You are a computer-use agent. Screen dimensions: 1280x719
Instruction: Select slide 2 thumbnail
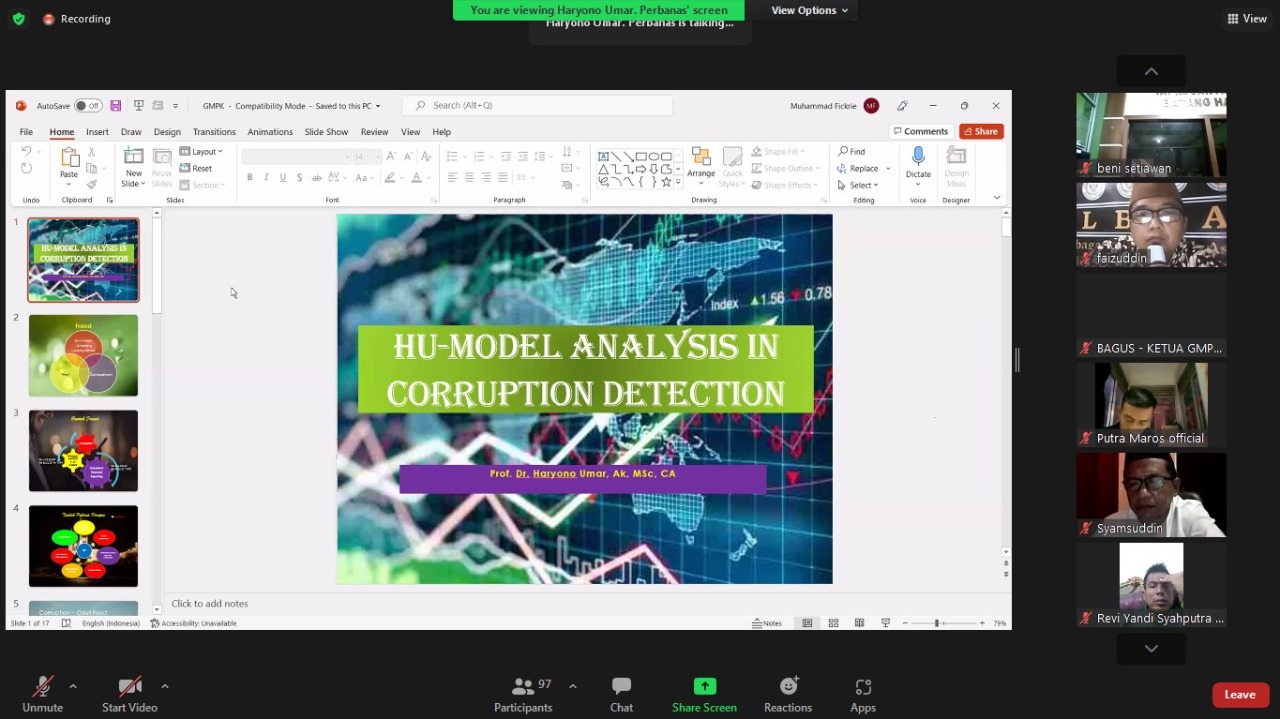point(83,355)
